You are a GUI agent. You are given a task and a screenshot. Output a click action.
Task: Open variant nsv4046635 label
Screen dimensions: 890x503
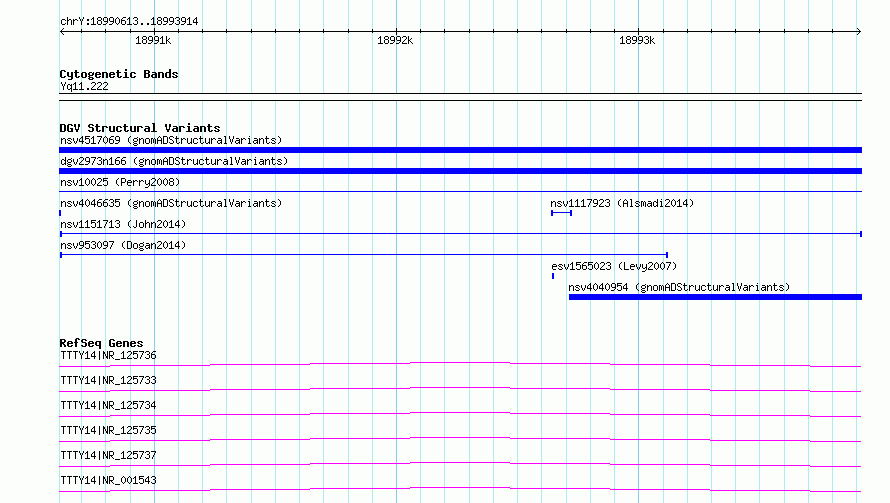pos(171,203)
